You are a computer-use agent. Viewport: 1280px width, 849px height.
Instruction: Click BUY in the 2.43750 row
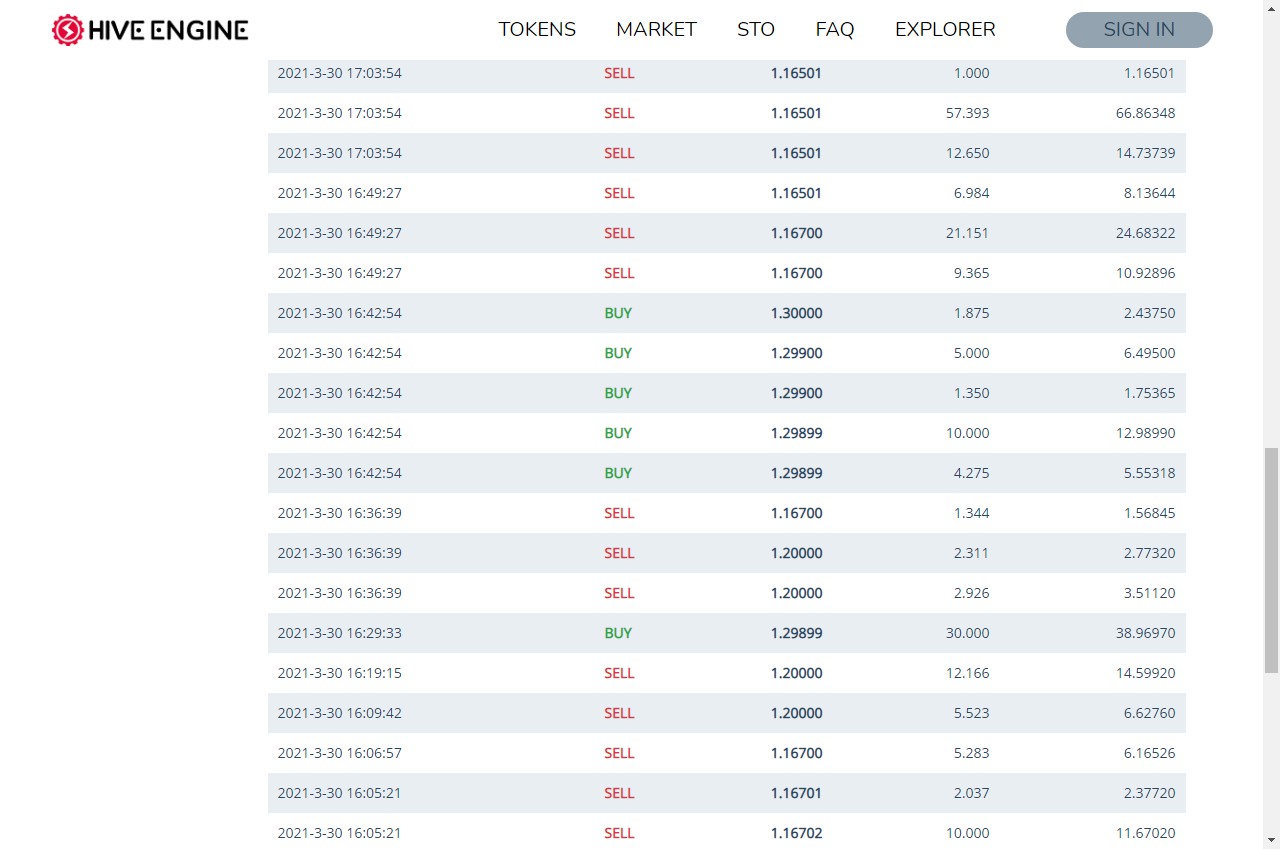tap(618, 313)
